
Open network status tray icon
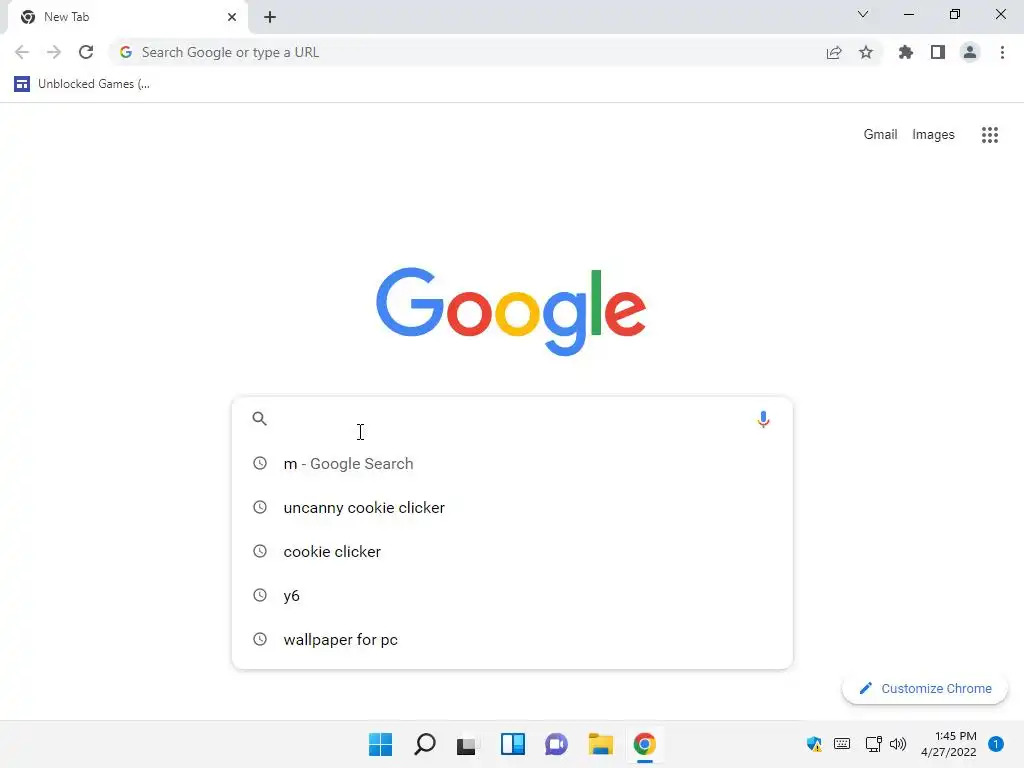click(873, 744)
